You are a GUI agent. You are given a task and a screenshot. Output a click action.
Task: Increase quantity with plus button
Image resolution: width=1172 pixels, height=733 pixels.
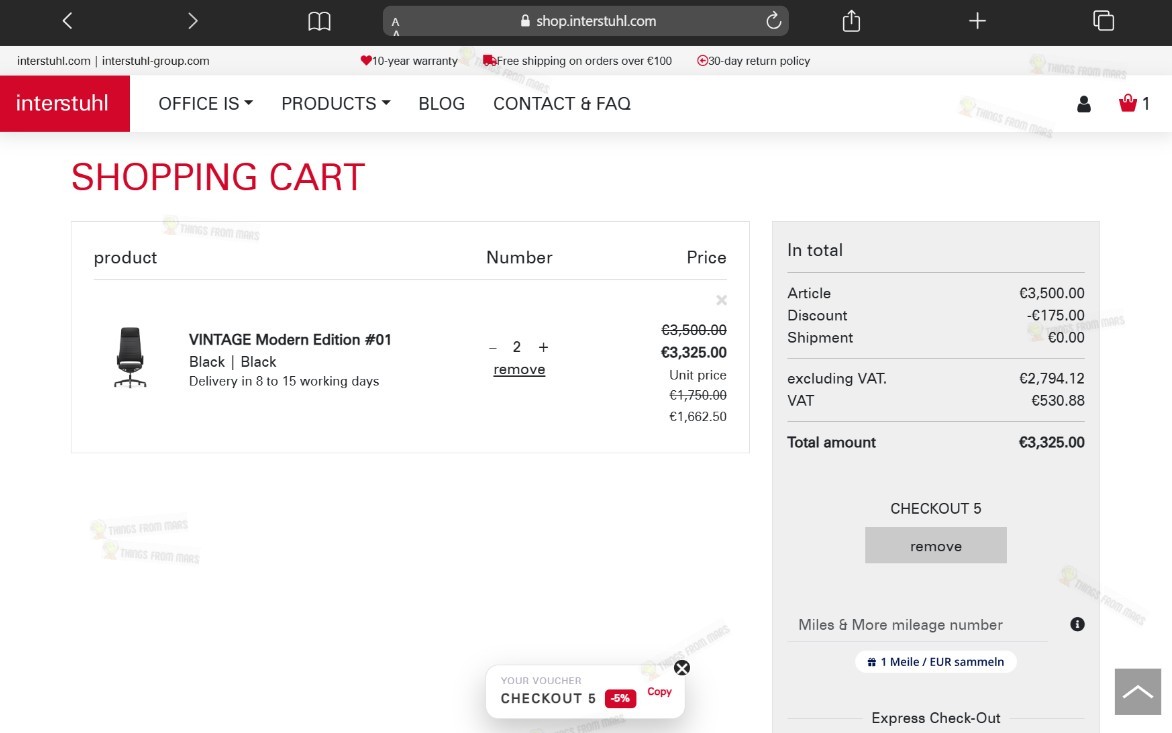[543, 347]
